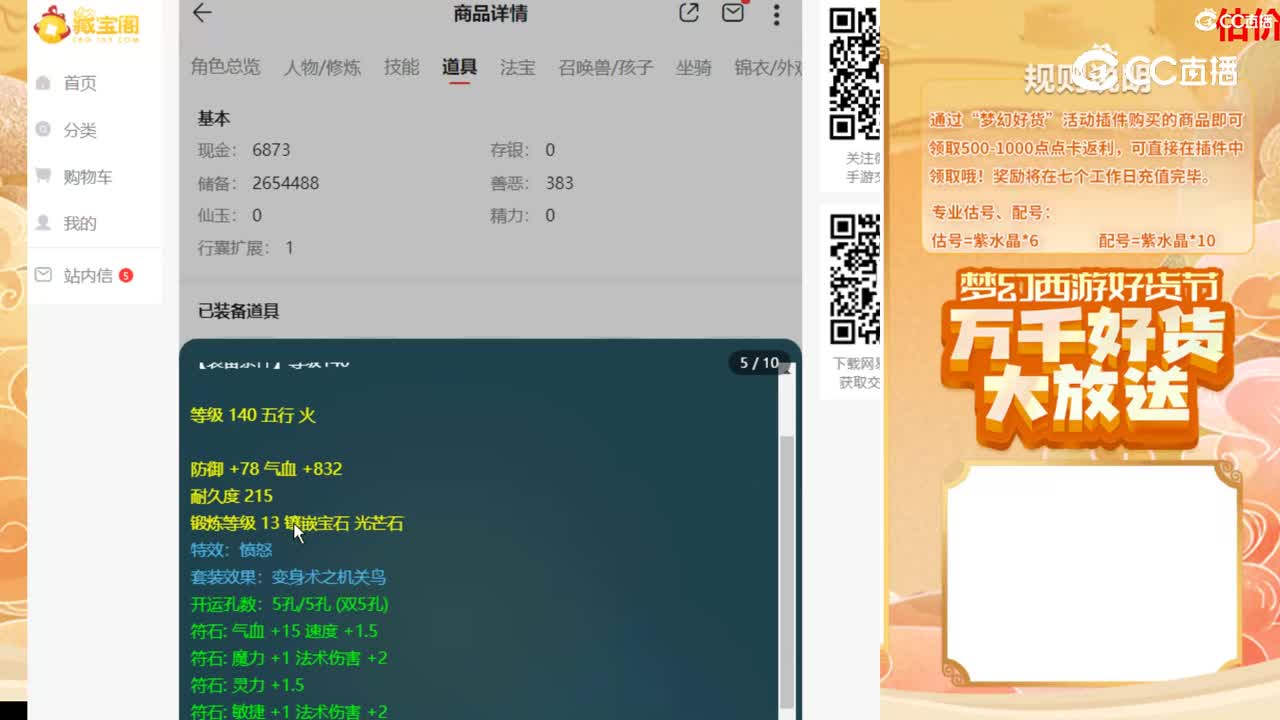Click the 藏宝阁 logo
The image size is (1280, 720).
[86, 24]
